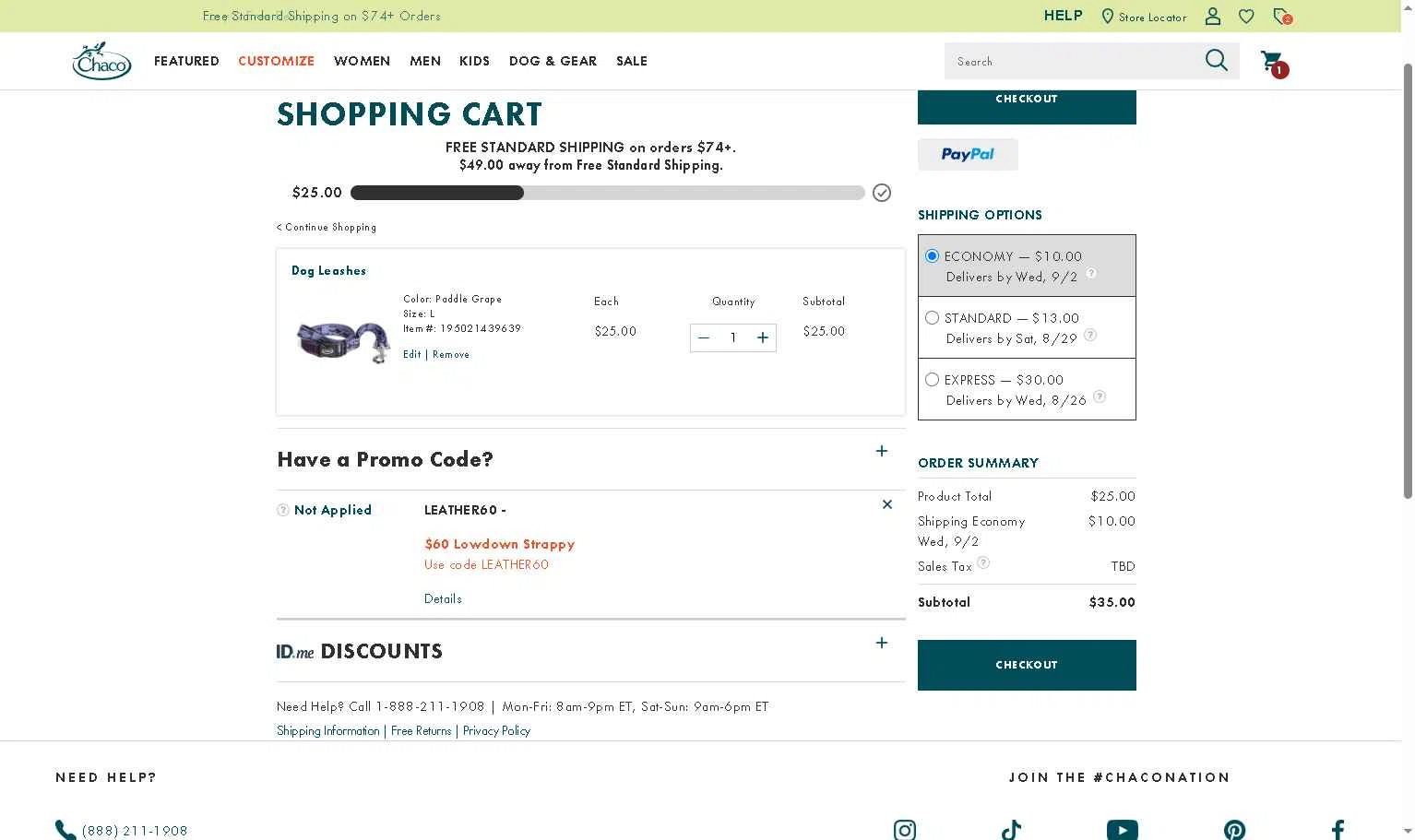The height and width of the screenshot is (840, 1415).
Task: Open Chaco's Instagram page
Action: 905,830
